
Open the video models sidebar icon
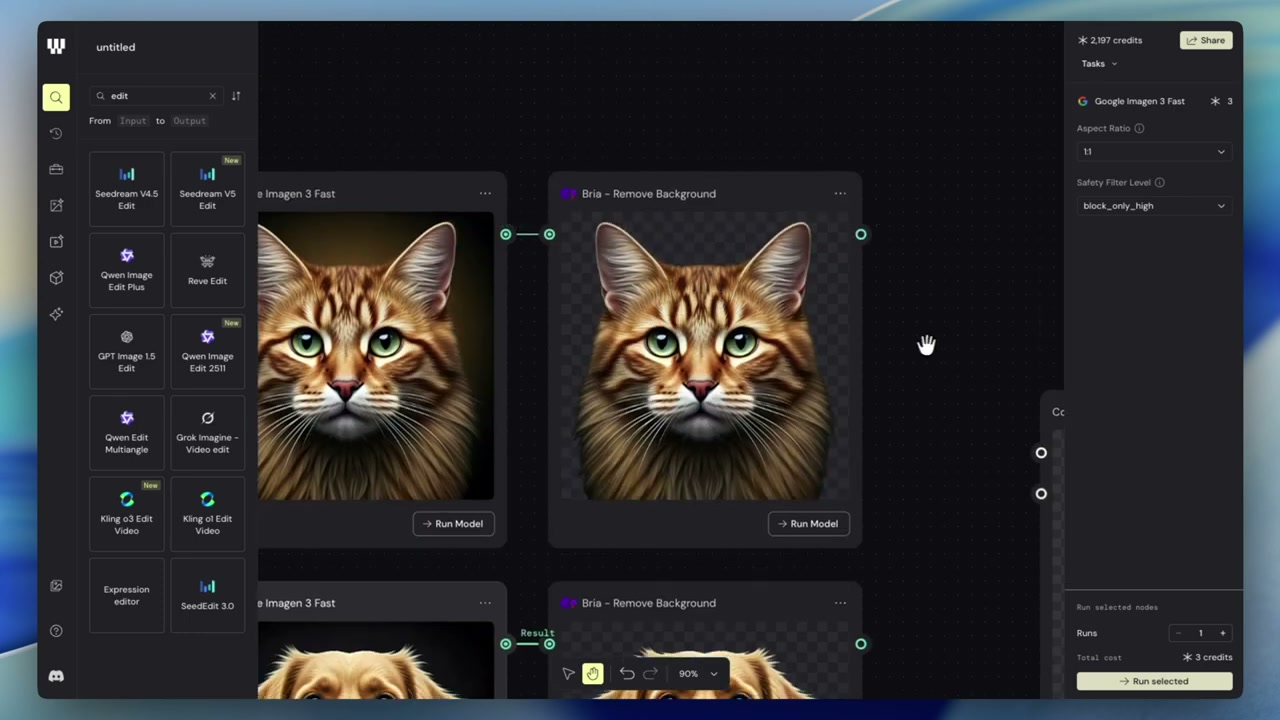coord(56,241)
